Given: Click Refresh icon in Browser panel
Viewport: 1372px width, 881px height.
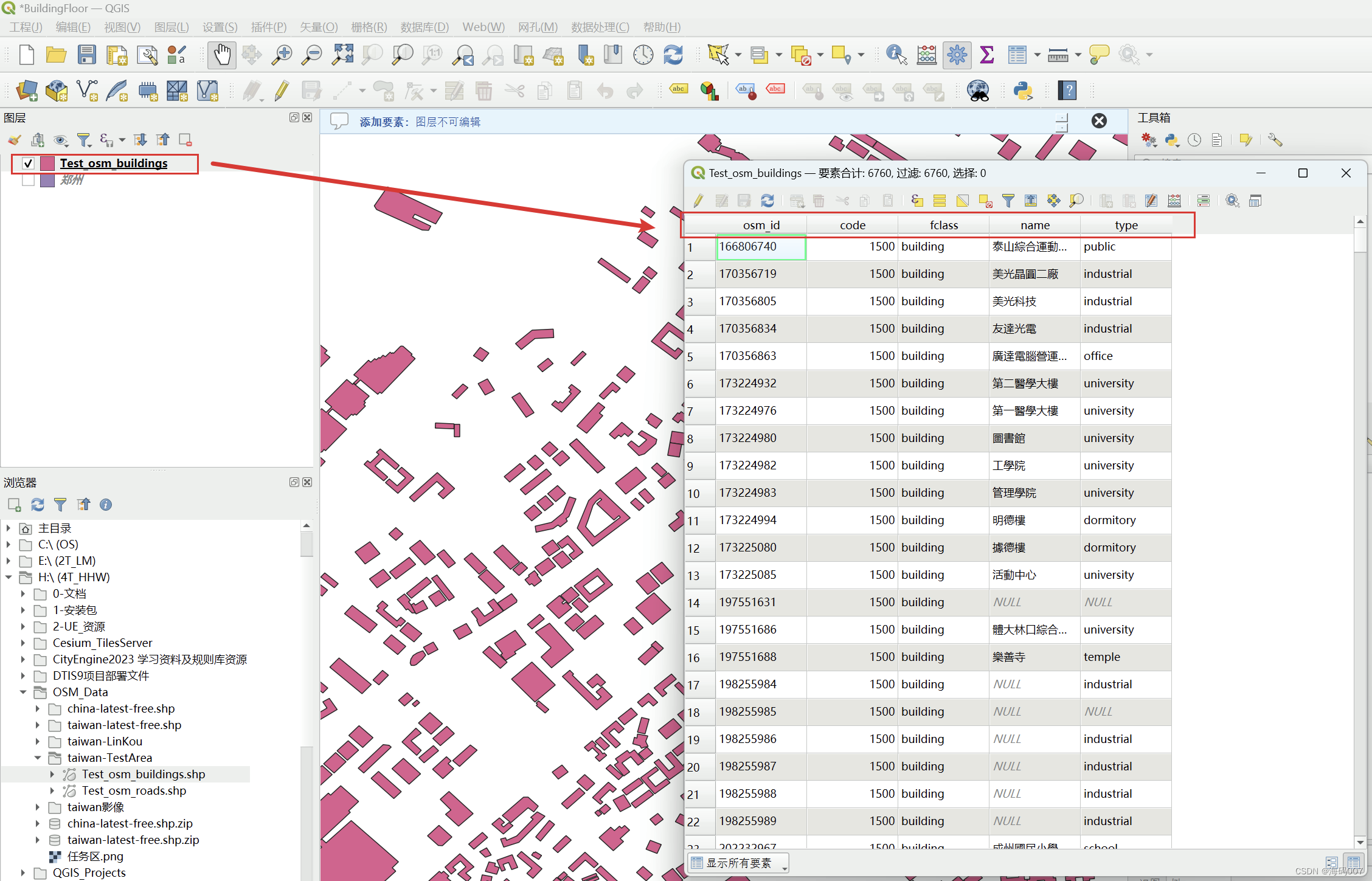Looking at the screenshot, I should 38,505.
